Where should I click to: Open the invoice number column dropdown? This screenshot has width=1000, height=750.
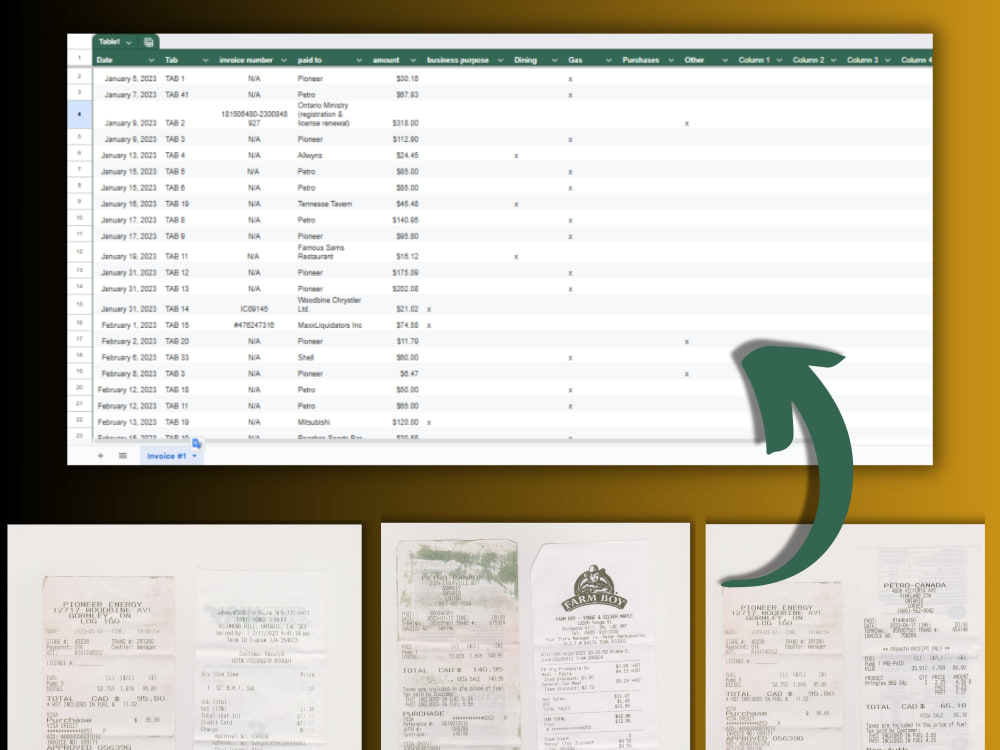click(x=284, y=60)
